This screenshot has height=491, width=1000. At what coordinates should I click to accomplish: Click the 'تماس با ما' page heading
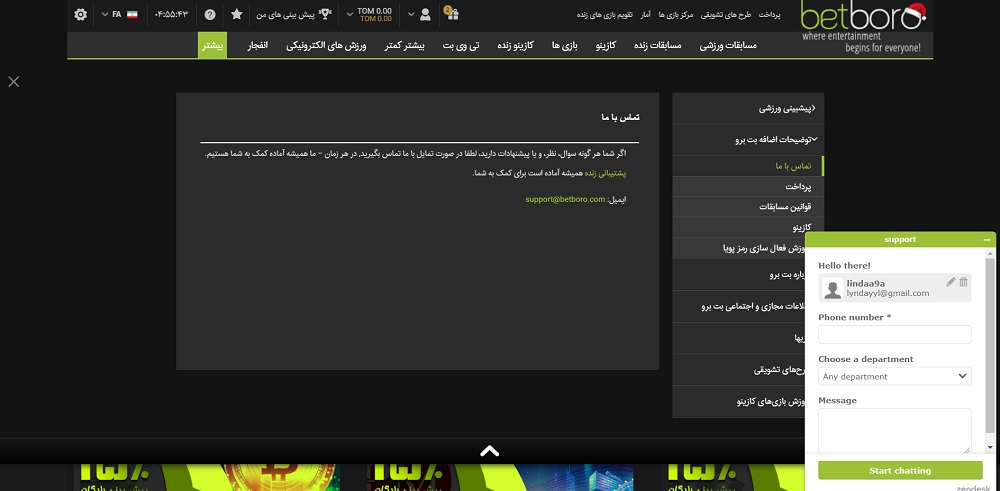621,117
